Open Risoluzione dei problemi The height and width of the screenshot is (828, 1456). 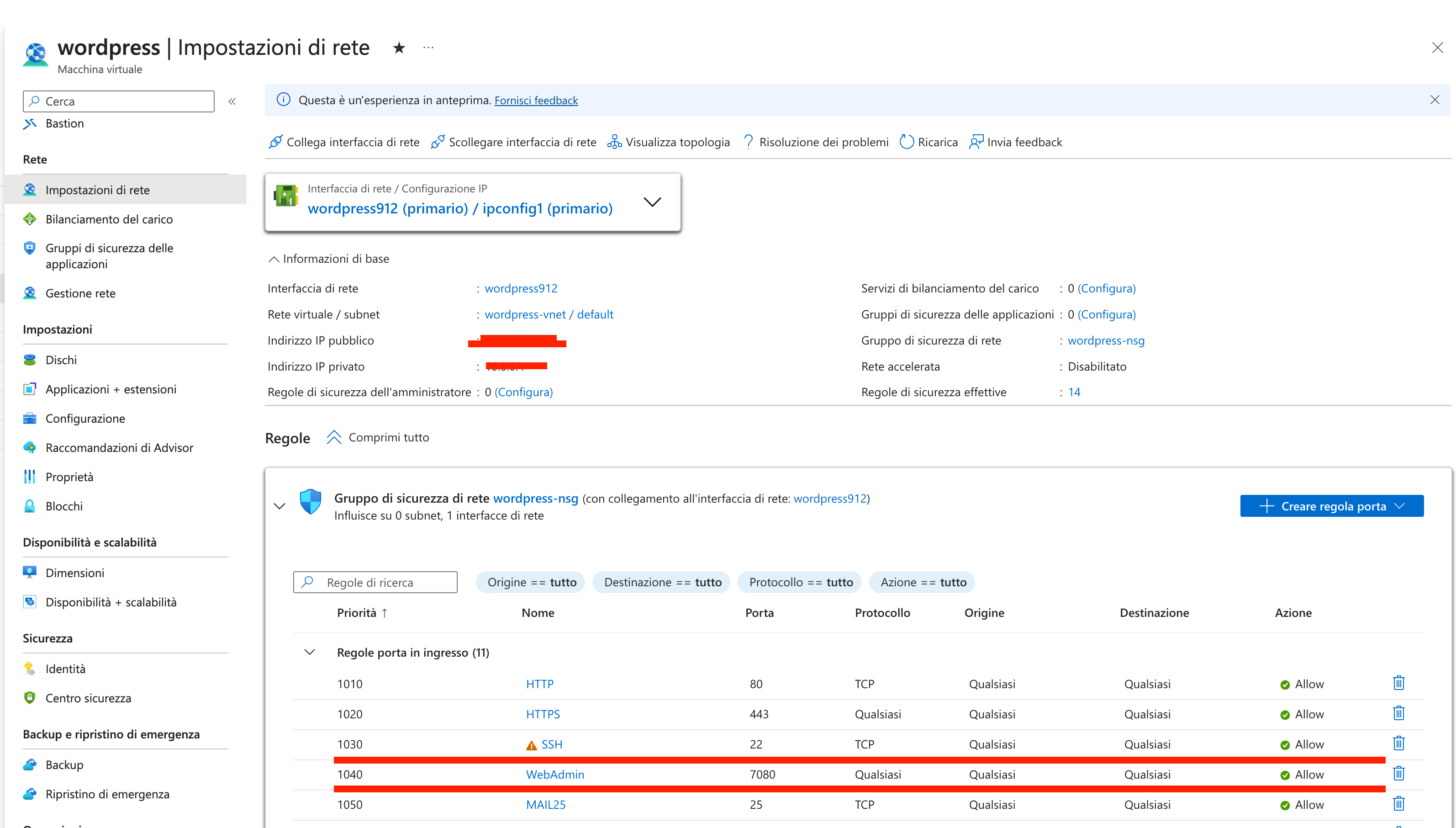(816, 142)
